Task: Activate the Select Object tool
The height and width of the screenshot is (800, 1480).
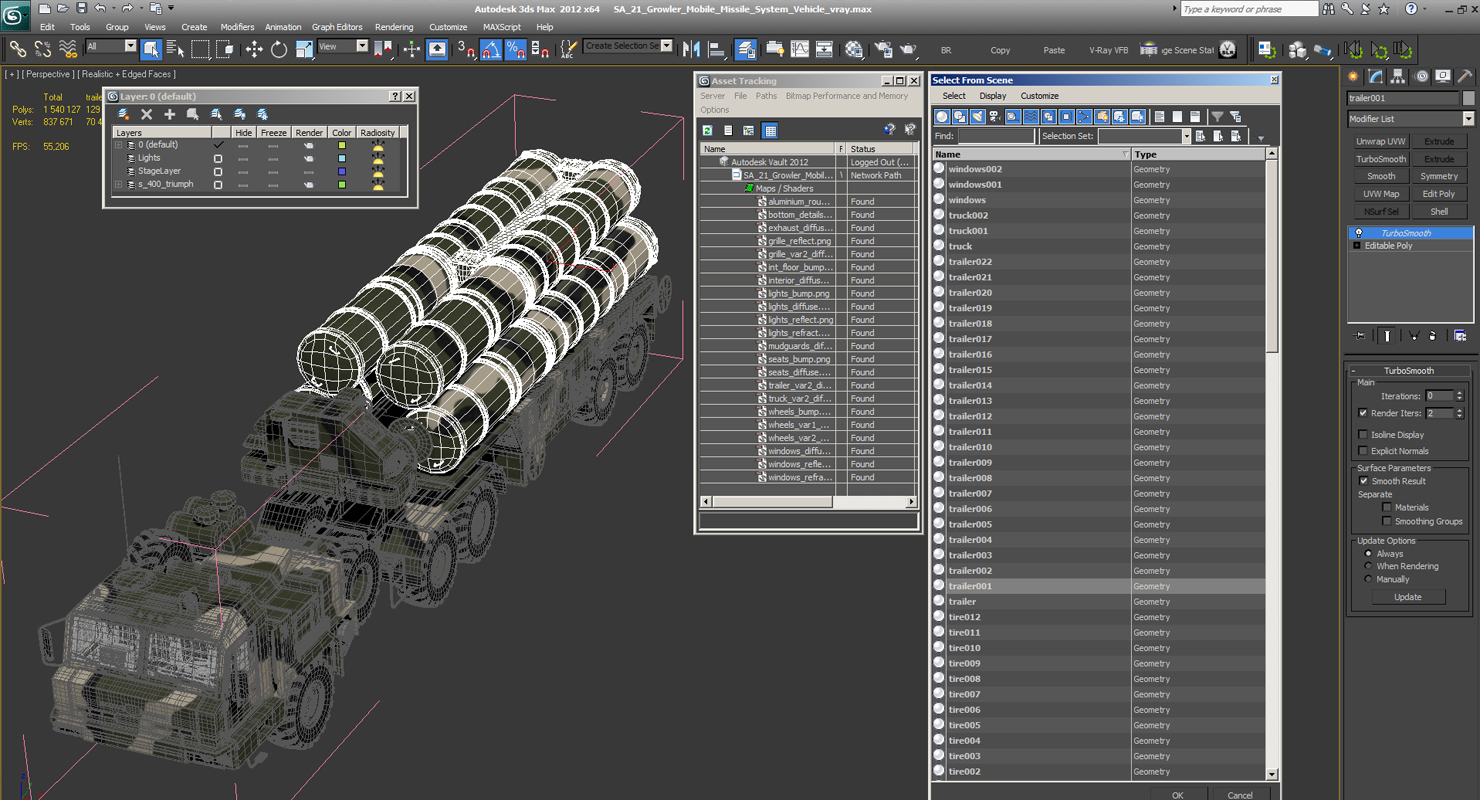Action: [x=151, y=48]
